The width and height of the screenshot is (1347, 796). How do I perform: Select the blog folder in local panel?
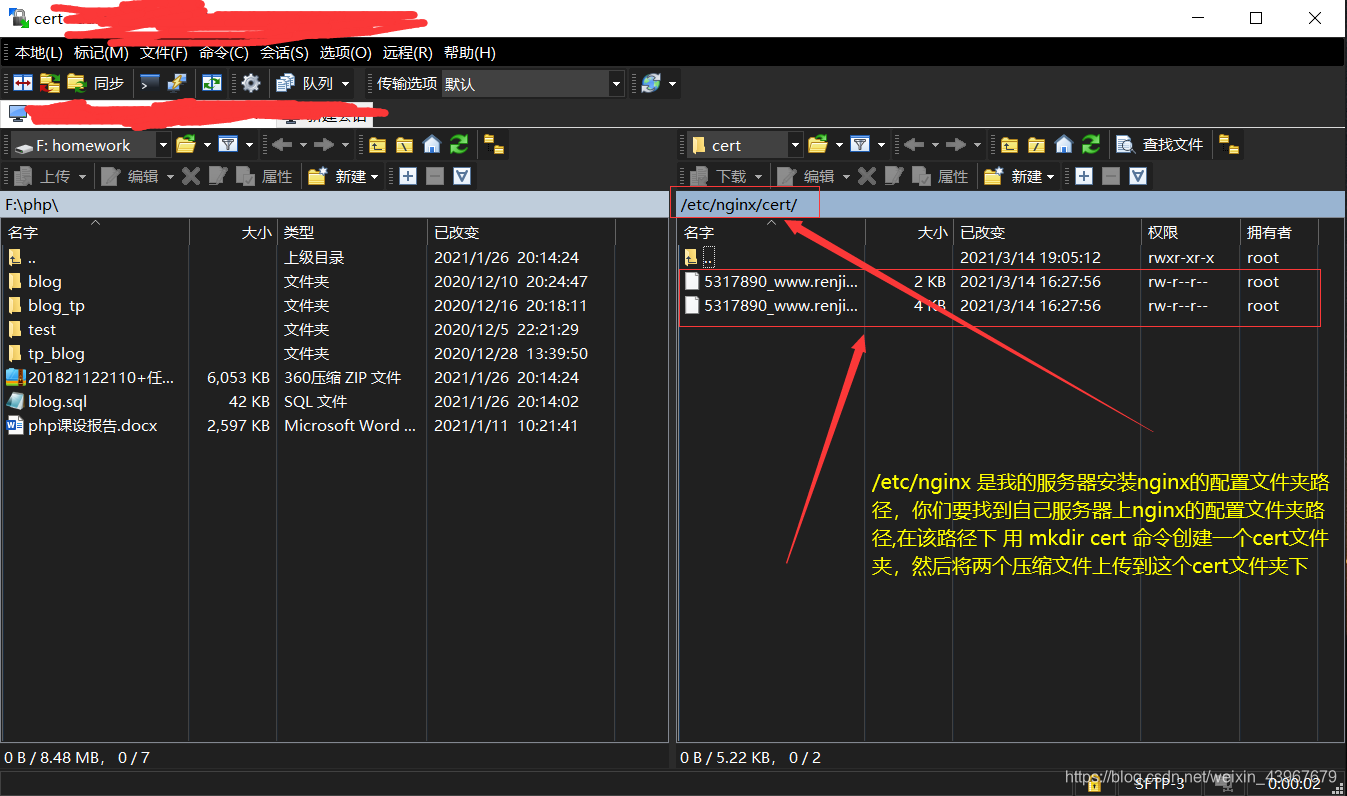45,281
